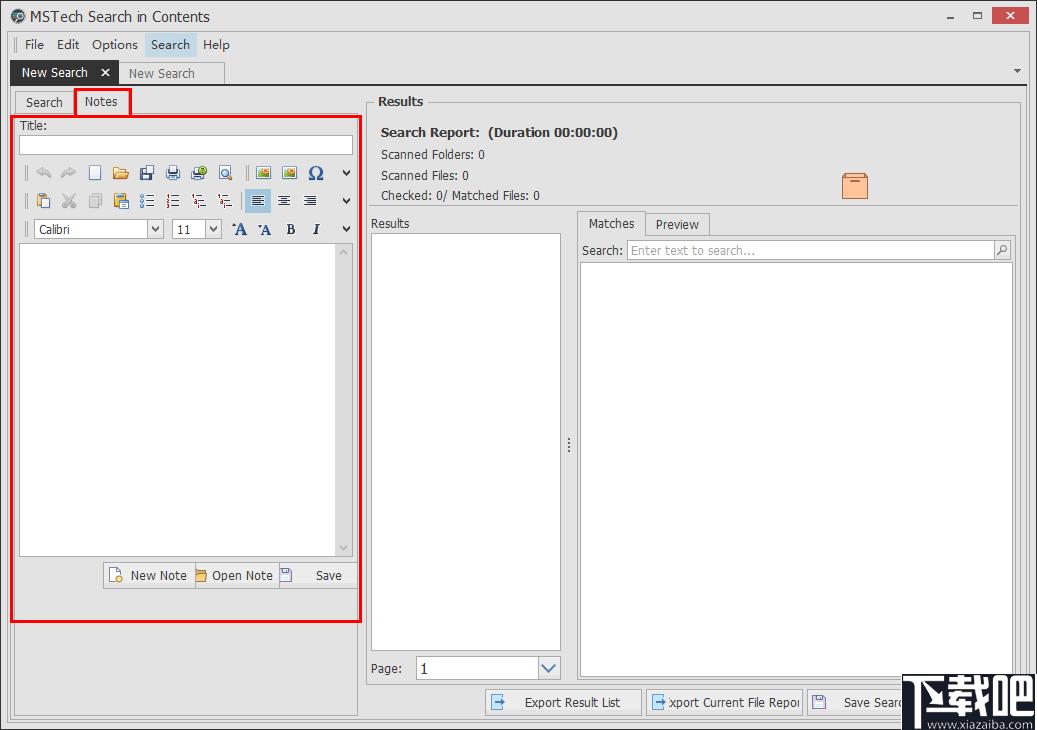
Task: Click the first multilevel list icon
Action: [198, 200]
